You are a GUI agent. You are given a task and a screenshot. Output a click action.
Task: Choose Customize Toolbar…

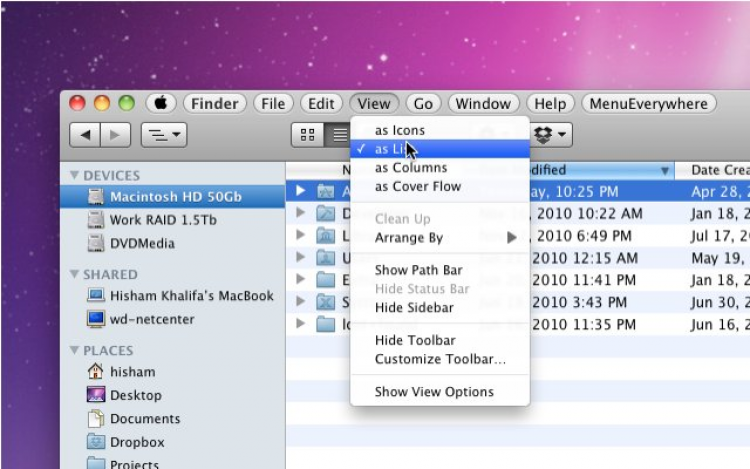tap(440, 359)
